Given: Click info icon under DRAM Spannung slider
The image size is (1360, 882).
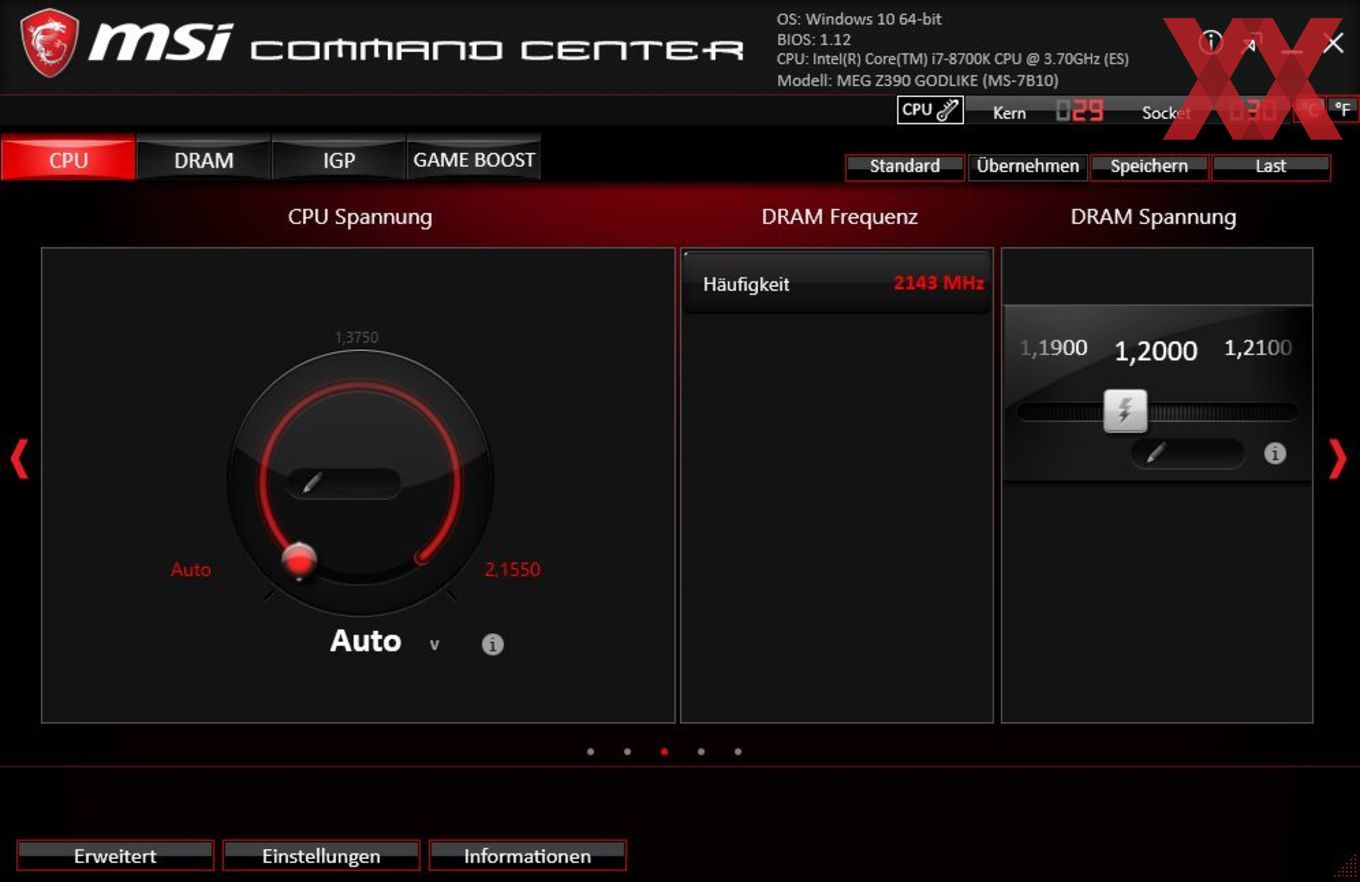Looking at the screenshot, I should [x=1275, y=453].
